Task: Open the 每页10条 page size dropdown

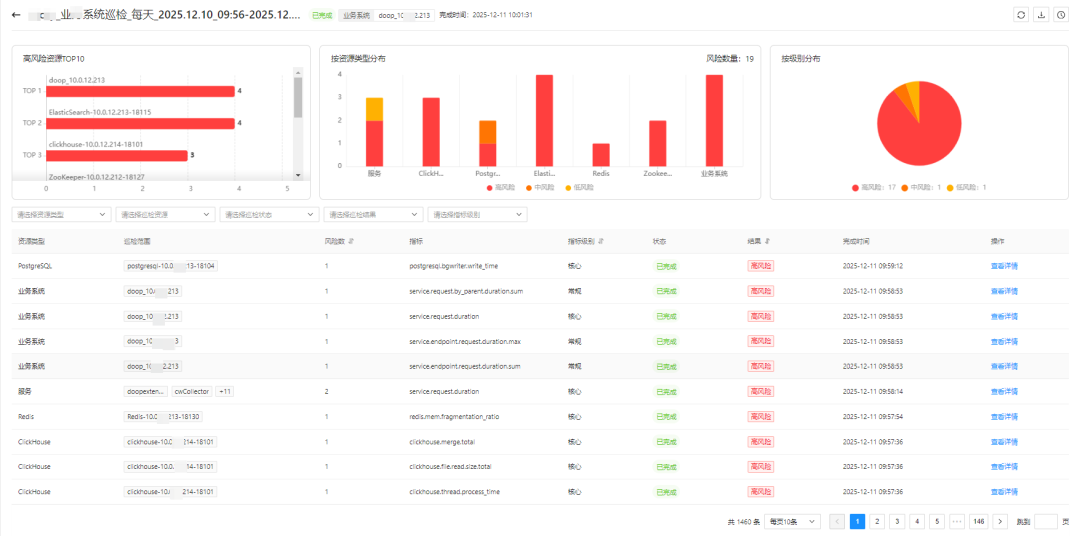Action: tap(793, 522)
